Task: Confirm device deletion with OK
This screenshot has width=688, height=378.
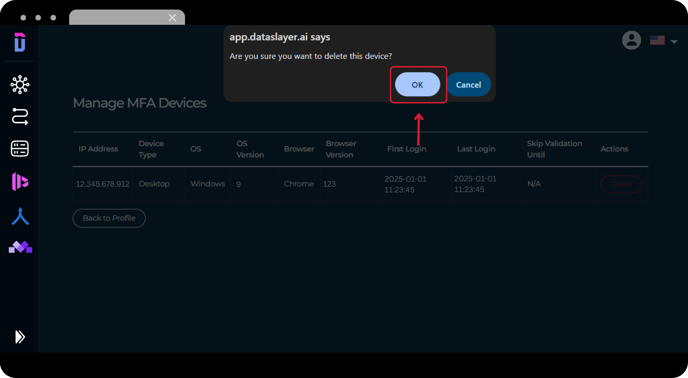Action: (x=417, y=84)
